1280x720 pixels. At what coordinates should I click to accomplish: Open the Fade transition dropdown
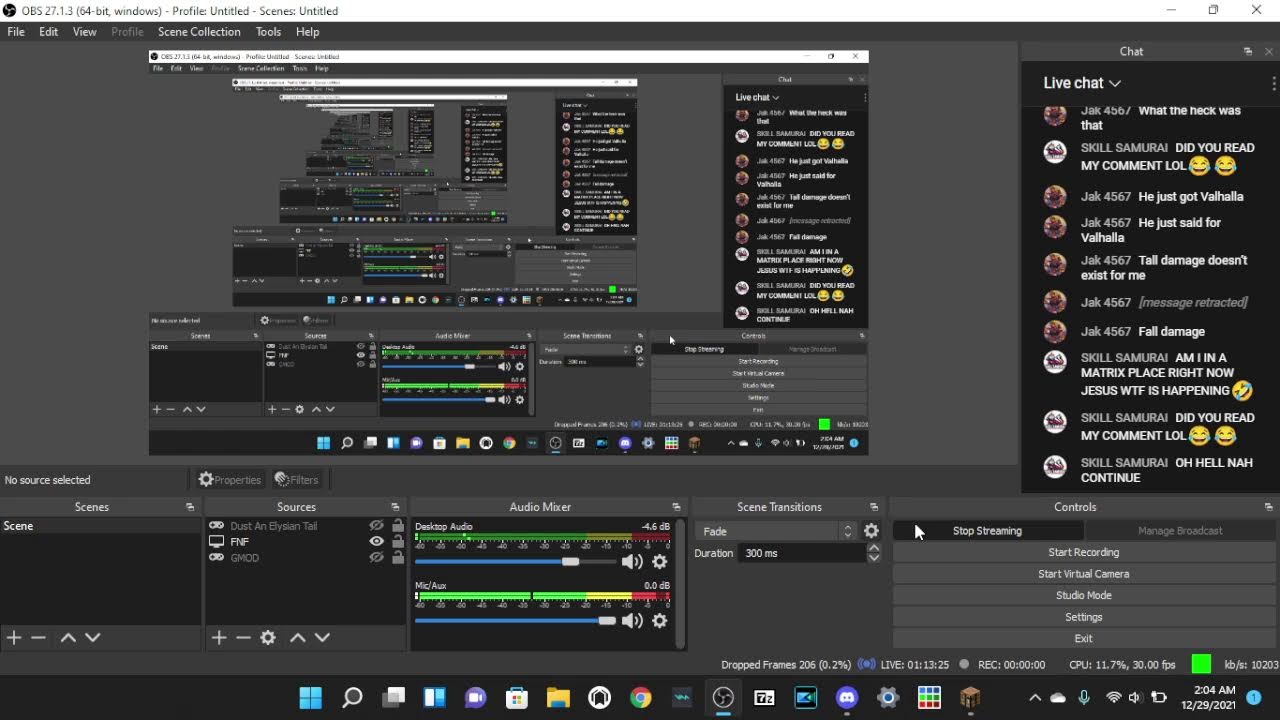click(x=777, y=531)
